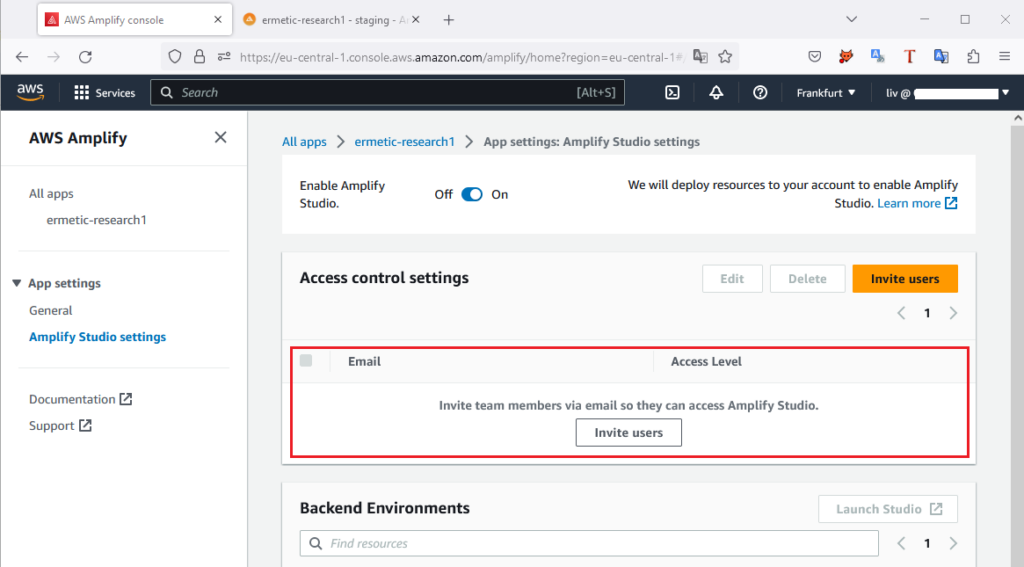Close the ermetic-research1 staging tab
The width and height of the screenshot is (1024, 567).
(415, 20)
